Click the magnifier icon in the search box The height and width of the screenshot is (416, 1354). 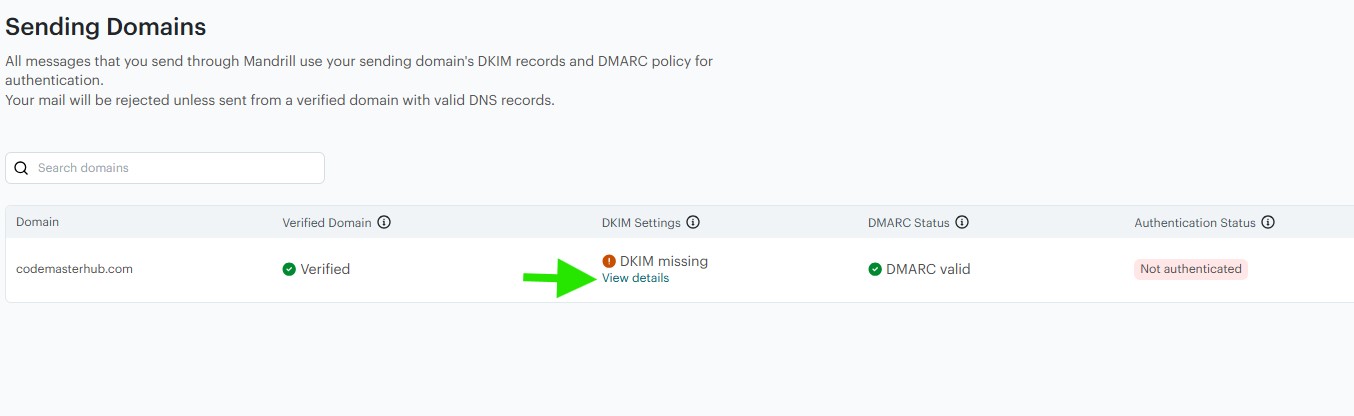coord(22,168)
